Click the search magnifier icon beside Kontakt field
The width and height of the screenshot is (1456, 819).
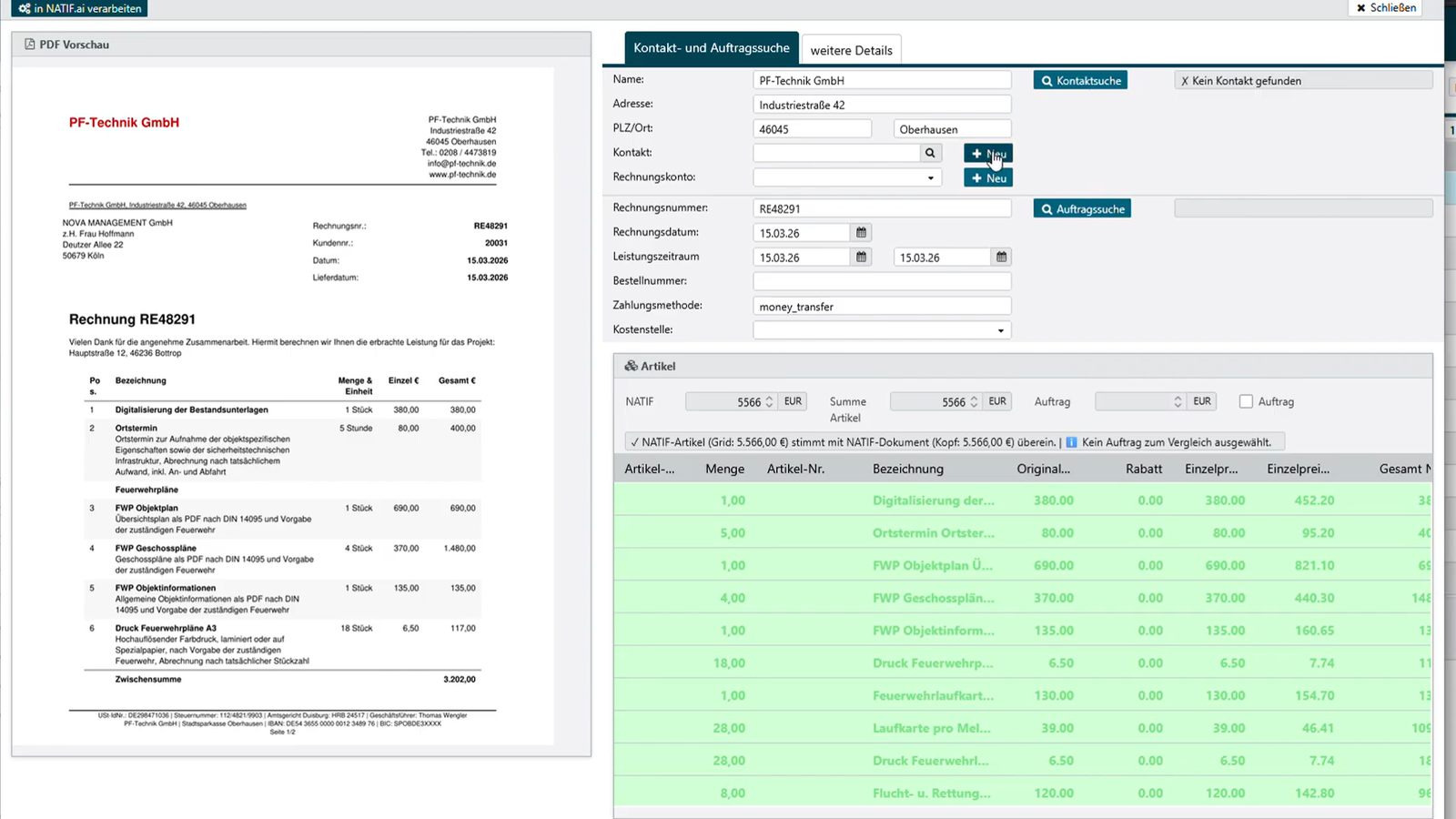pos(930,153)
